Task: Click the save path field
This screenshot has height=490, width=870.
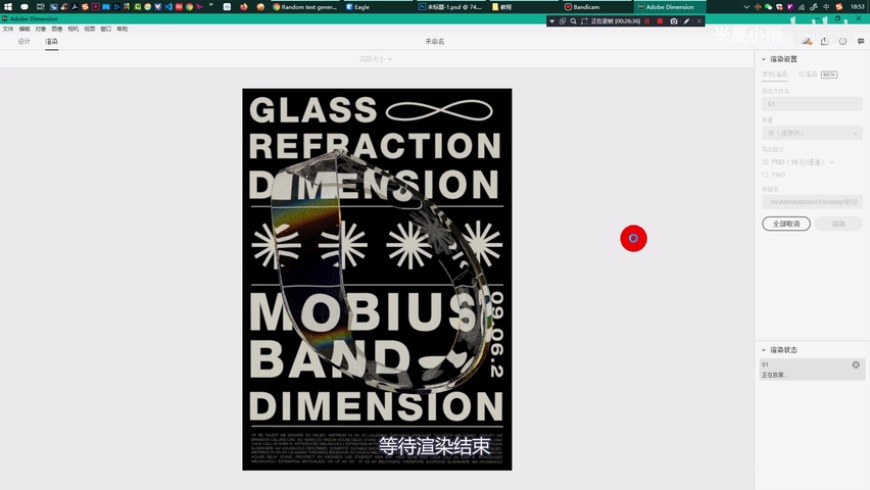Action: 812,202
